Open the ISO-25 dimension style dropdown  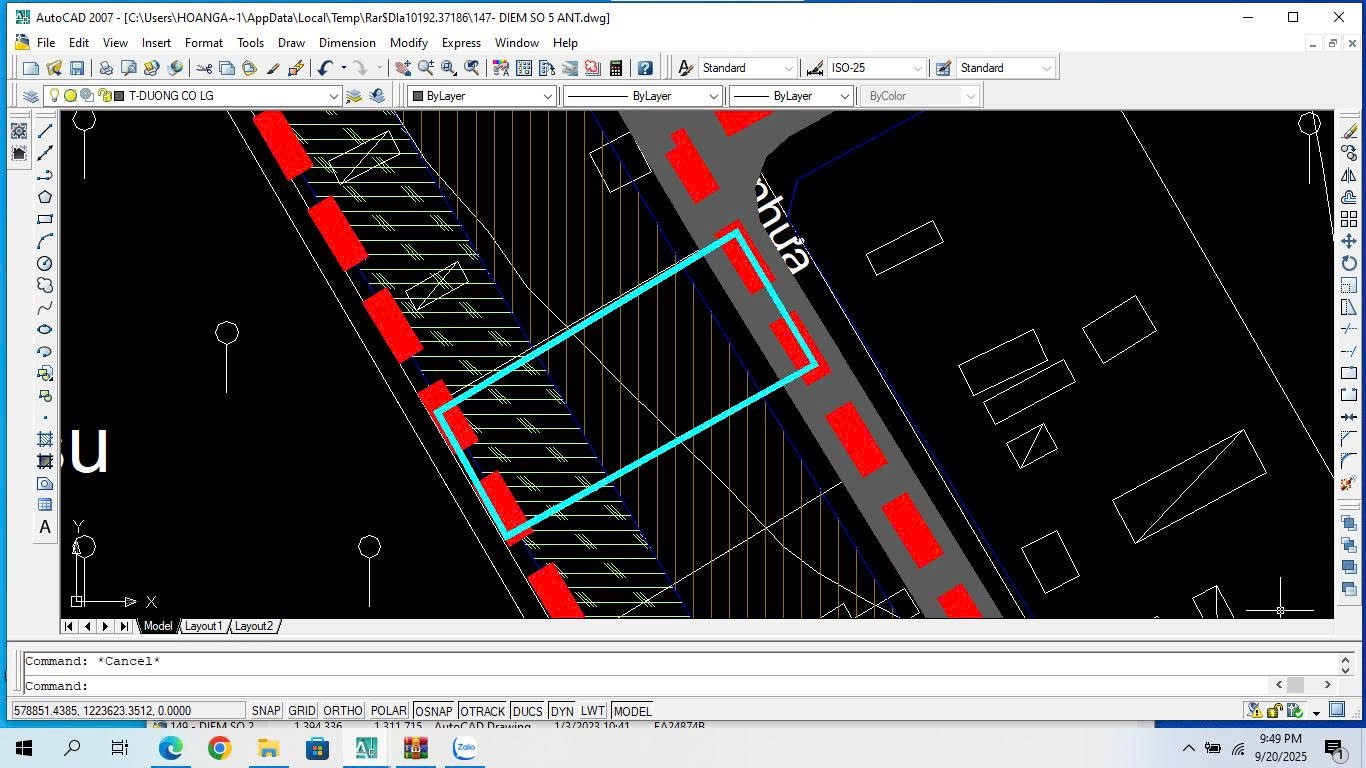(x=917, y=68)
